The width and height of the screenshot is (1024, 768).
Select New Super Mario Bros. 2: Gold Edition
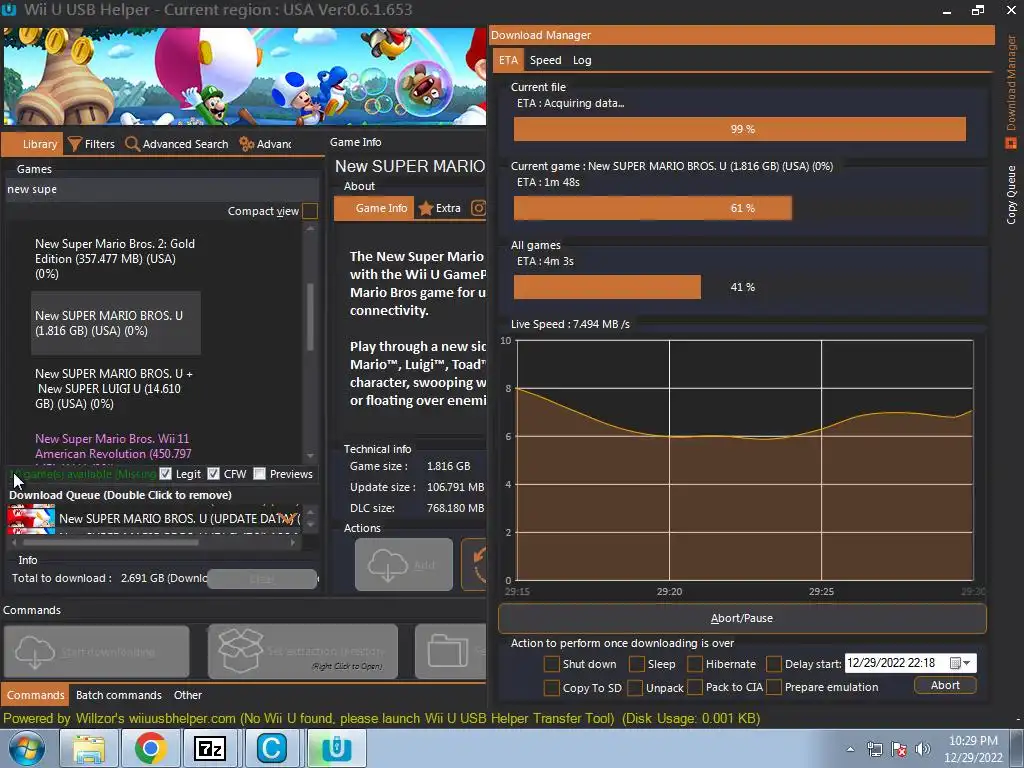[x=116, y=259]
